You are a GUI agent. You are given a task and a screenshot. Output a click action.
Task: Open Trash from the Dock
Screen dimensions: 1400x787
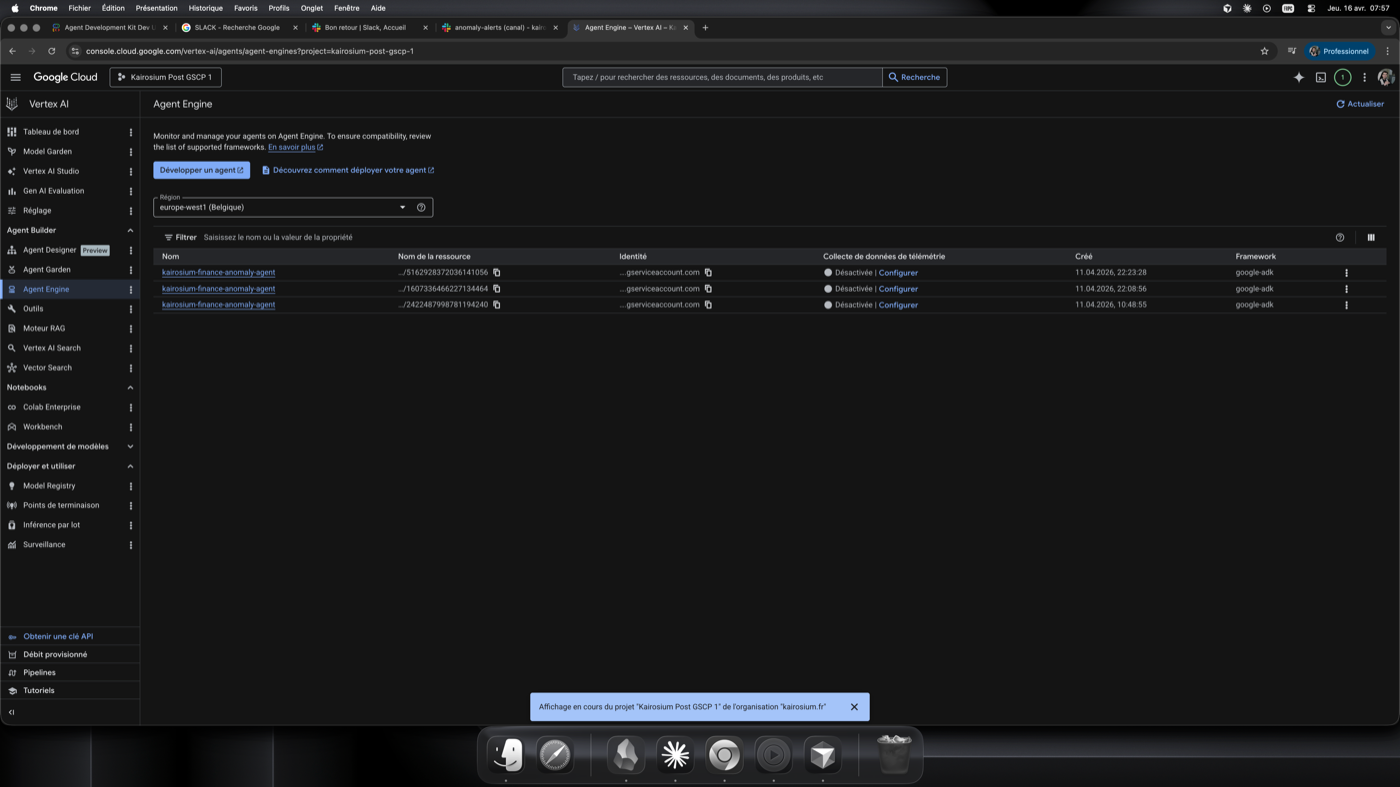pos(894,754)
